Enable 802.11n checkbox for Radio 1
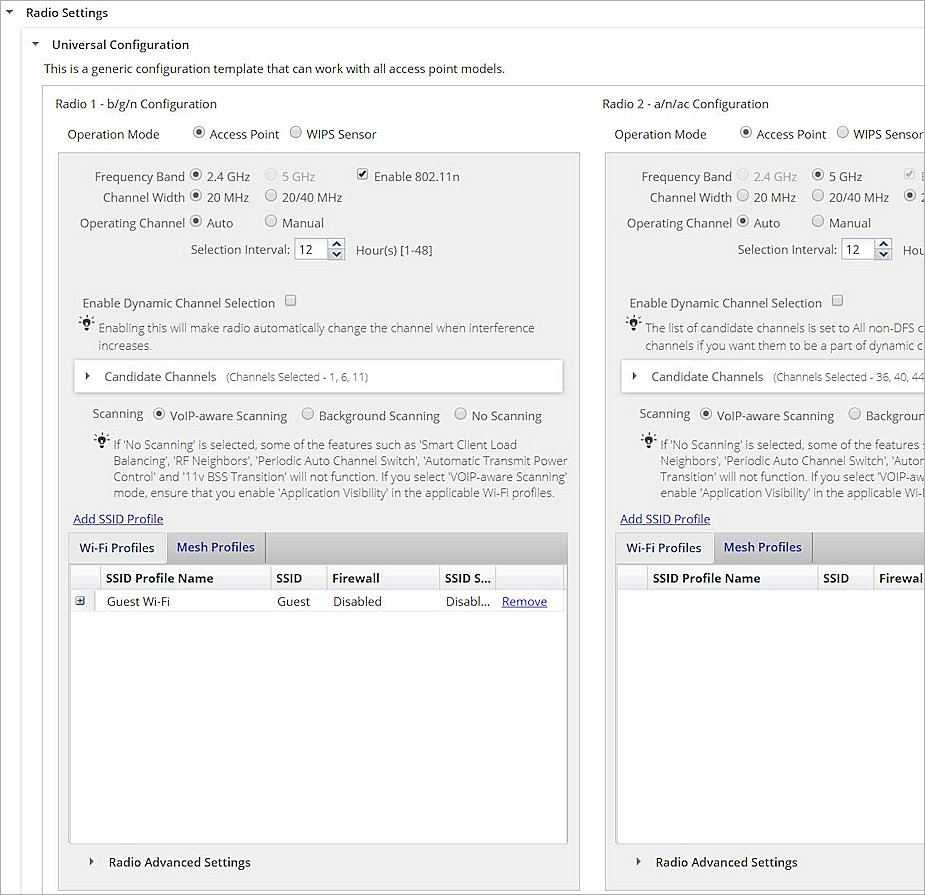The height and width of the screenshot is (895, 925). [363, 175]
